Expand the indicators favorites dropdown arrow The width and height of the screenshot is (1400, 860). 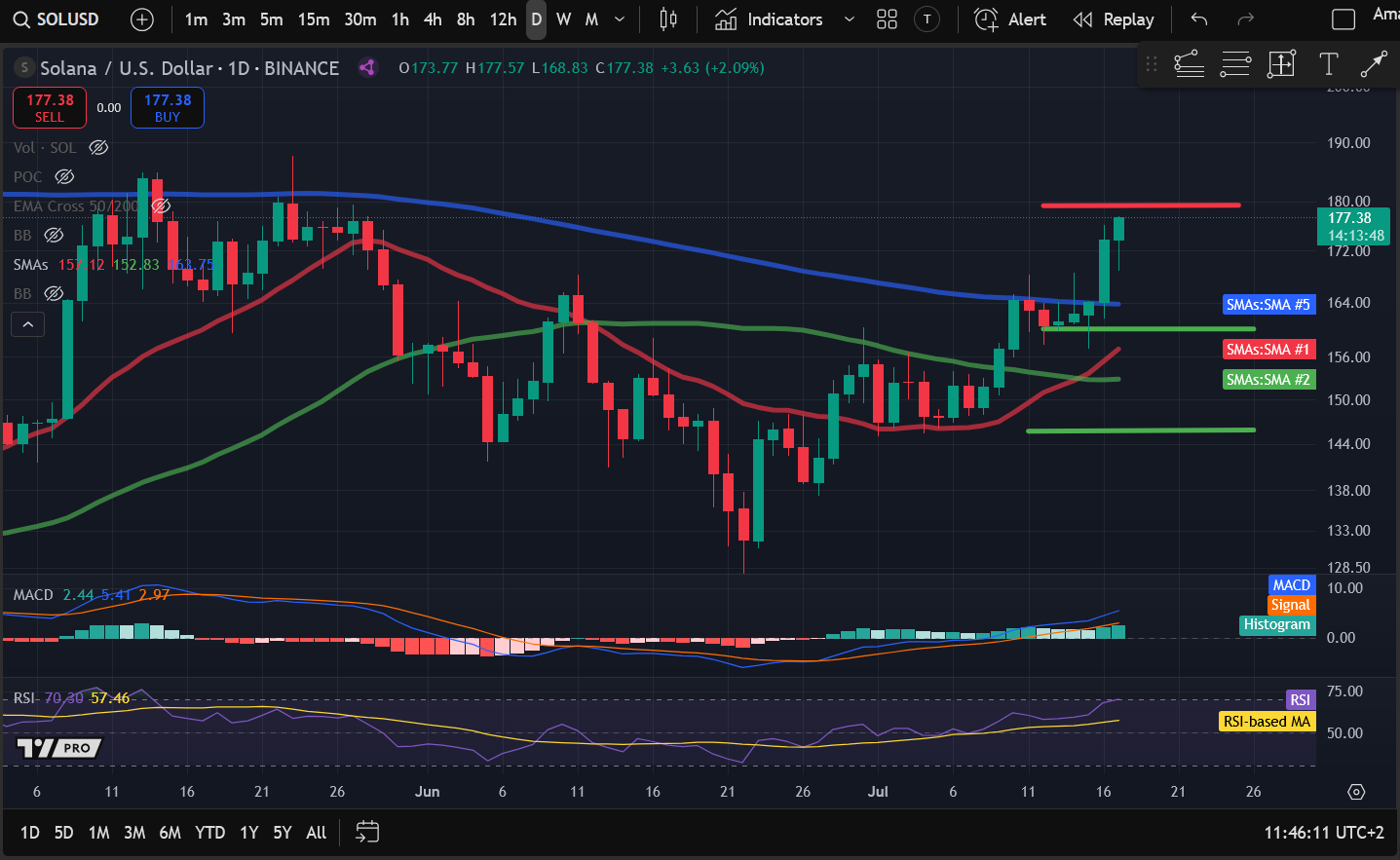850,19
